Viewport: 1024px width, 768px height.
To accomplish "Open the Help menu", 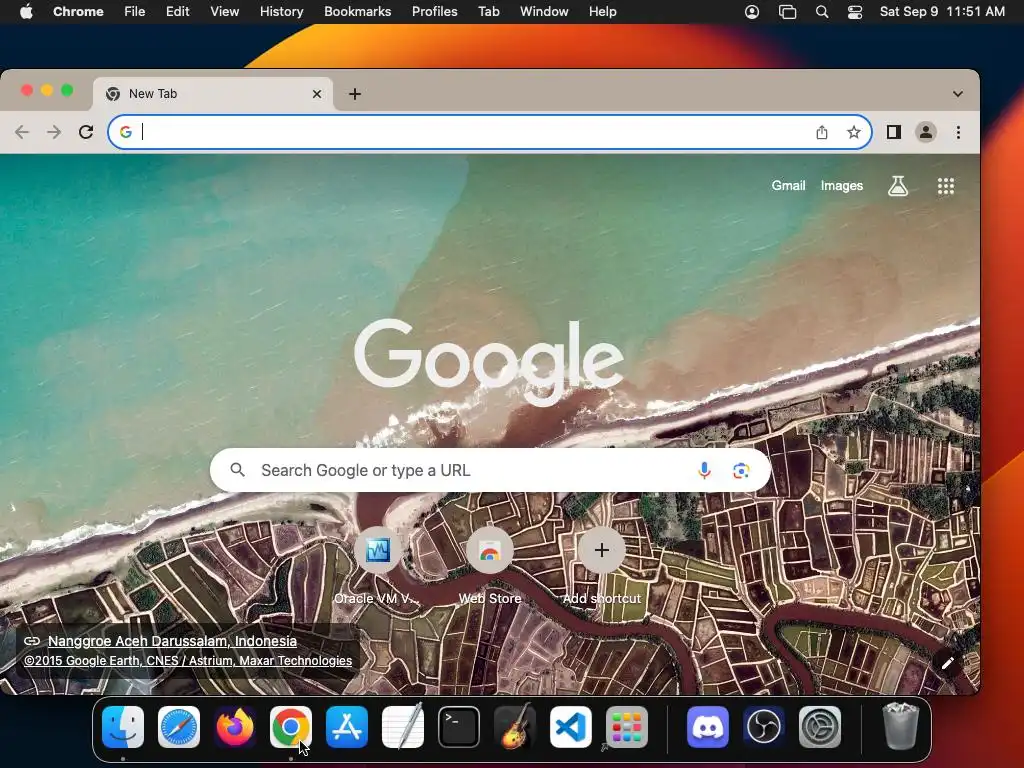I will pos(602,12).
